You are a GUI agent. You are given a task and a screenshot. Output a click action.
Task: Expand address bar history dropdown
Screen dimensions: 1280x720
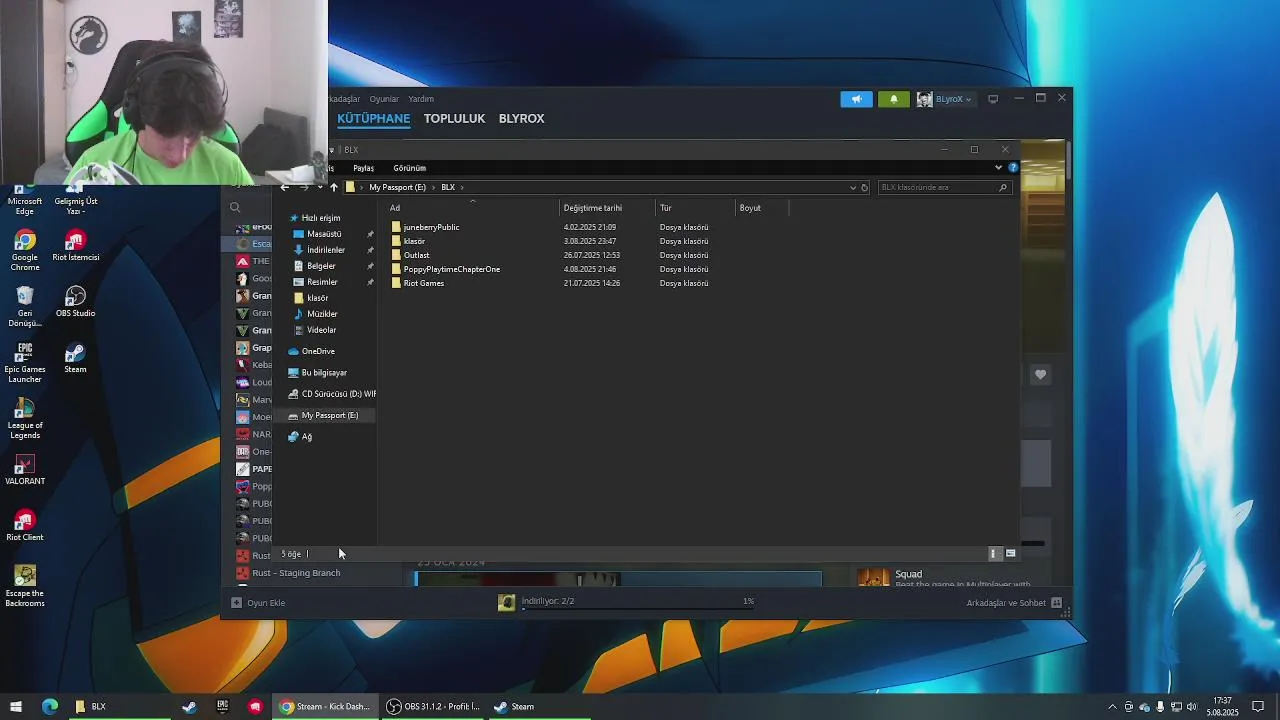click(x=852, y=187)
